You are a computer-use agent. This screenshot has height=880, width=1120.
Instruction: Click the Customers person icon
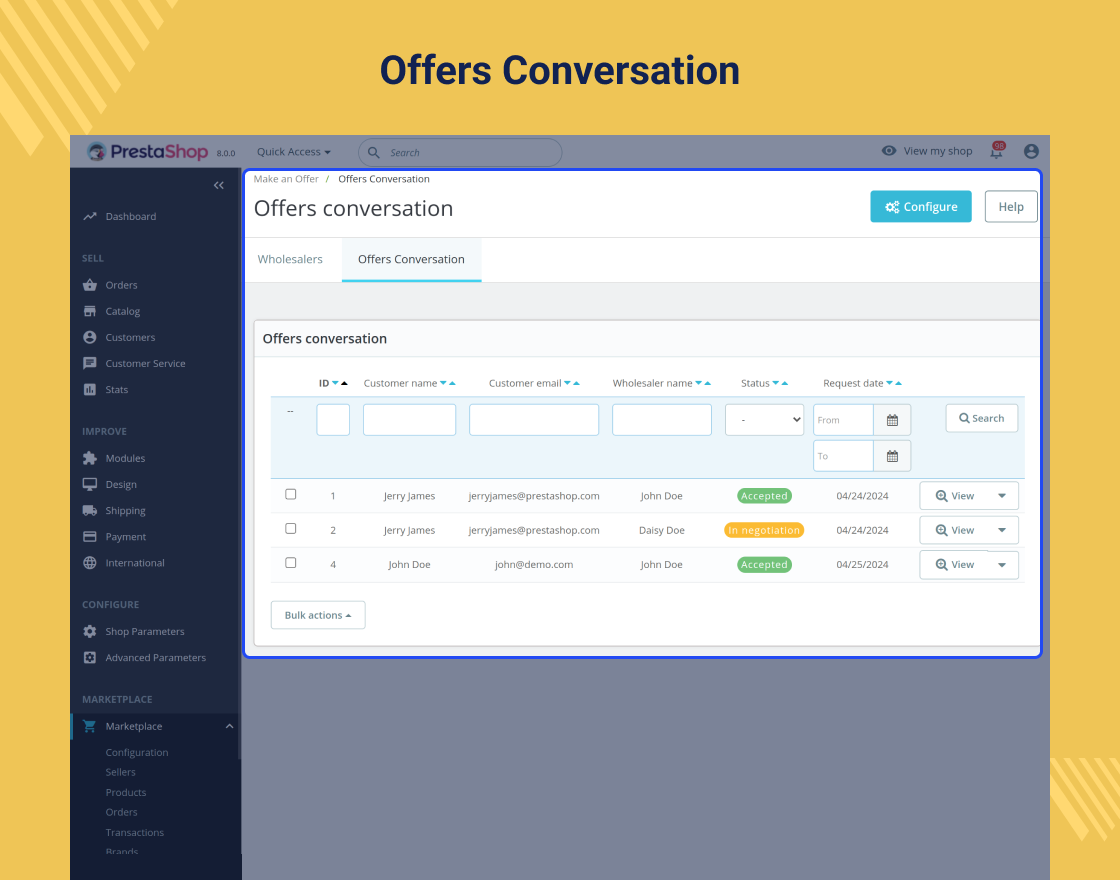89,337
